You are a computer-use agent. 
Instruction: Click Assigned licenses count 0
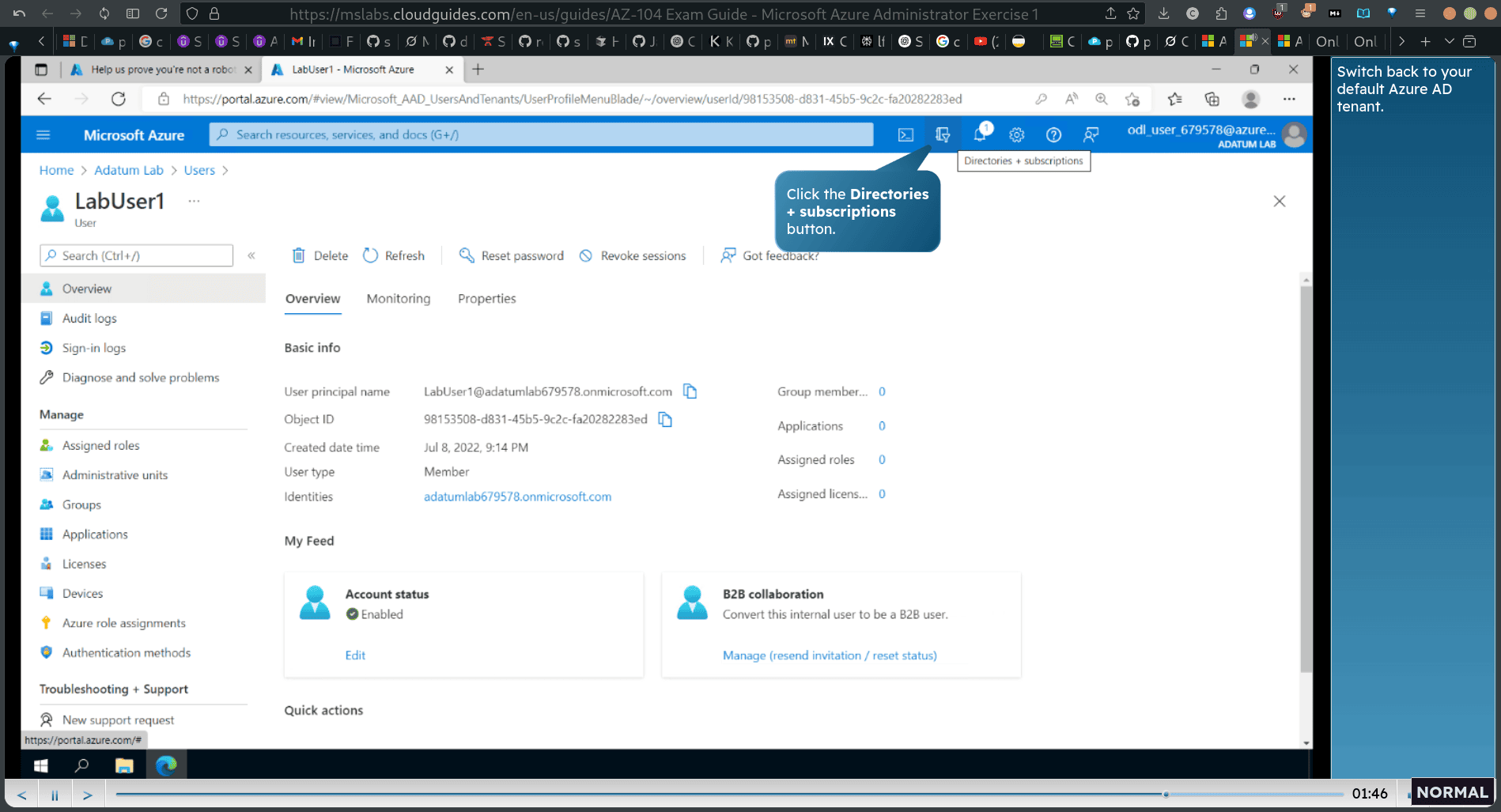(x=882, y=493)
